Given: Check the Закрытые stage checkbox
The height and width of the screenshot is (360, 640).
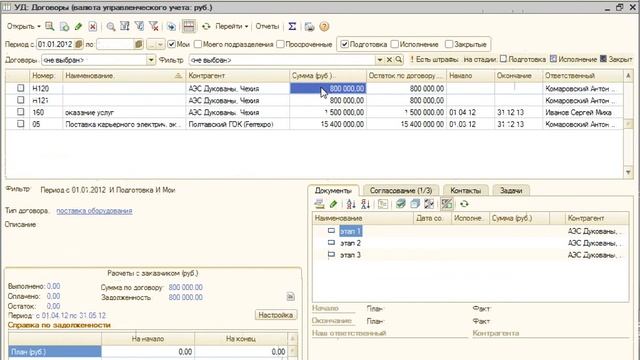Looking at the screenshot, I should tap(449, 44).
